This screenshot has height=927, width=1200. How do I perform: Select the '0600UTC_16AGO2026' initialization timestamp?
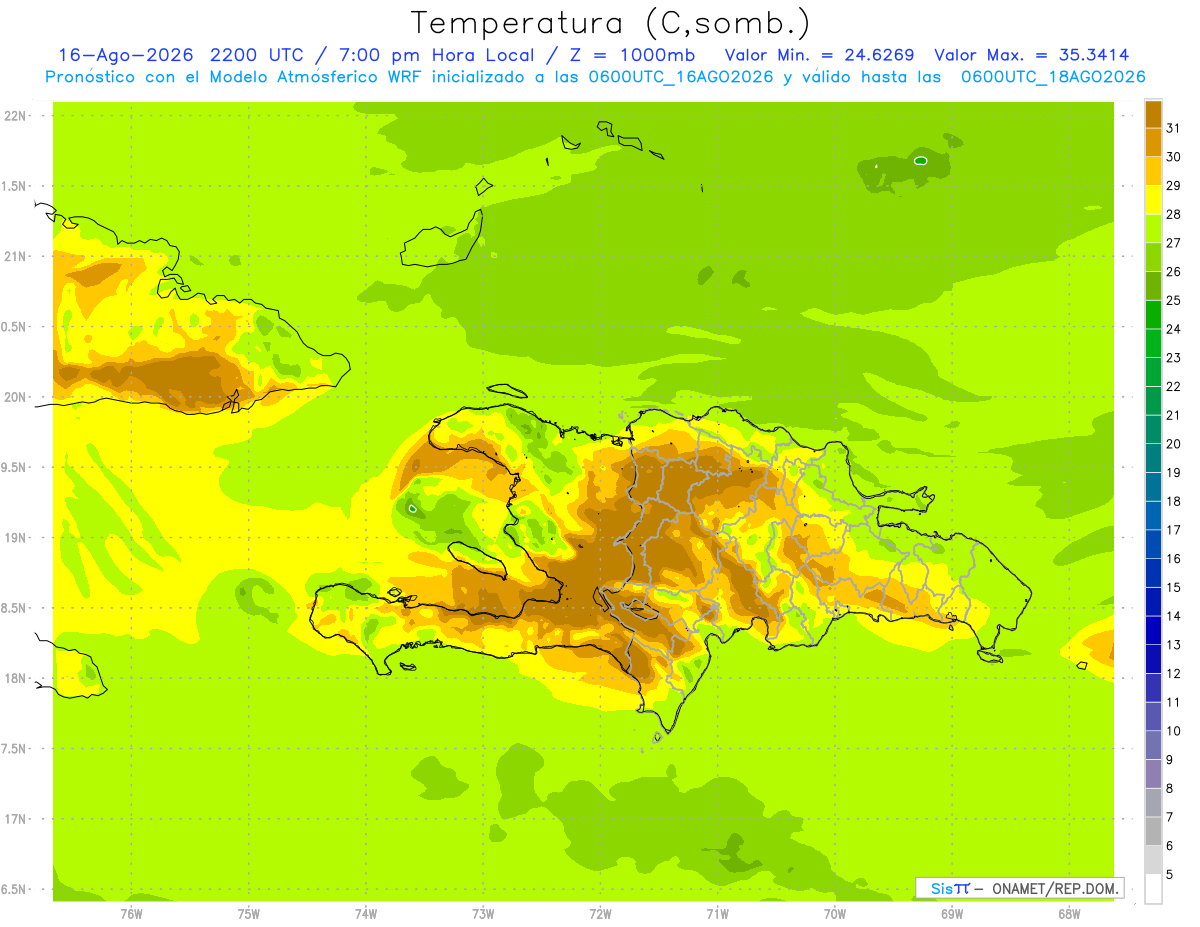(x=681, y=77)
